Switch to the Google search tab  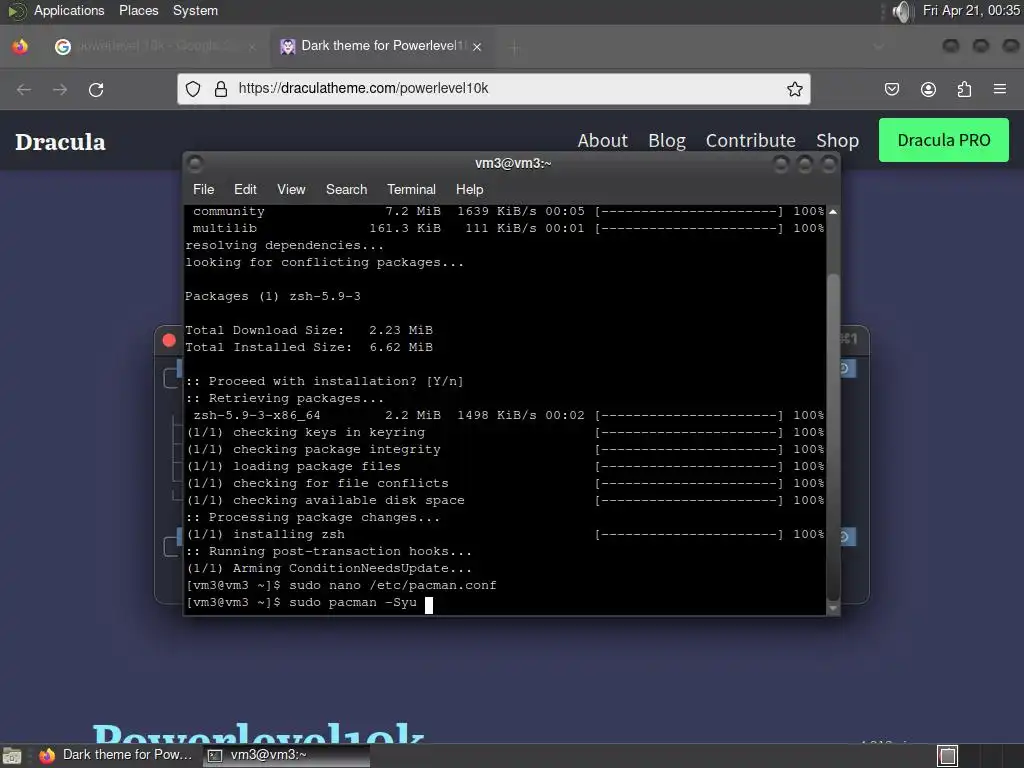coord(155,46)
